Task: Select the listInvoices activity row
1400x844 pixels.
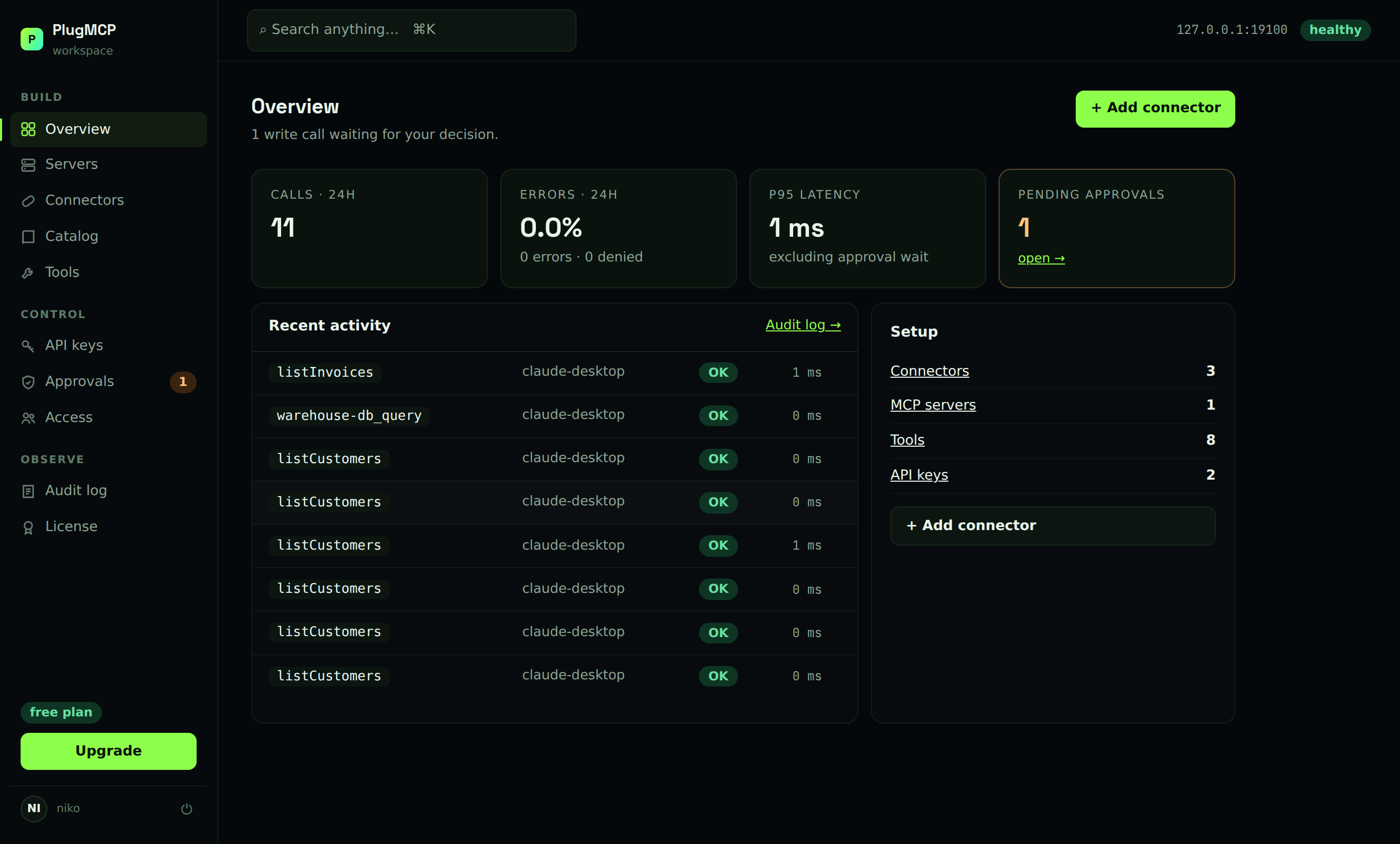Action: point(554,373)
